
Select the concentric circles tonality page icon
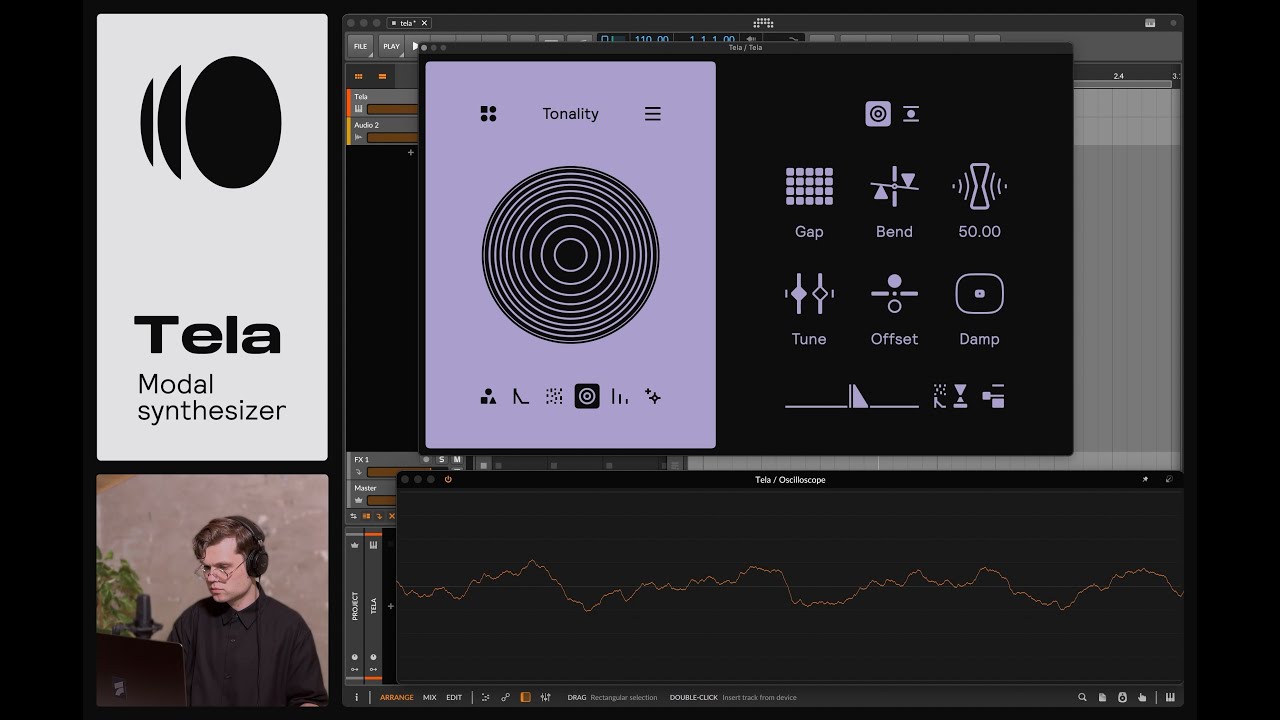coord(587,397)
